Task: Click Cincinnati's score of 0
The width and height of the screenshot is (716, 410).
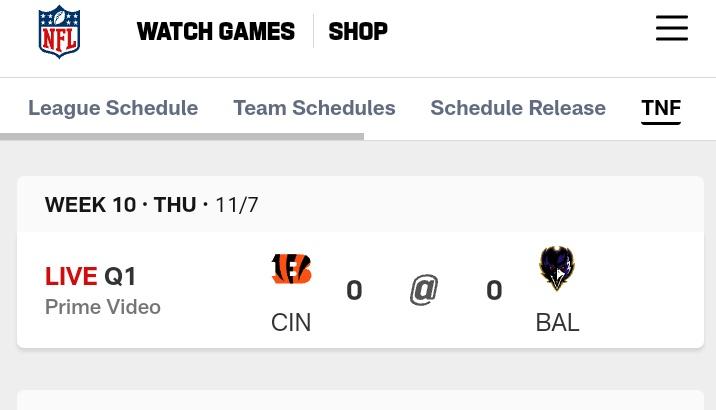Action: coord(354,290)
